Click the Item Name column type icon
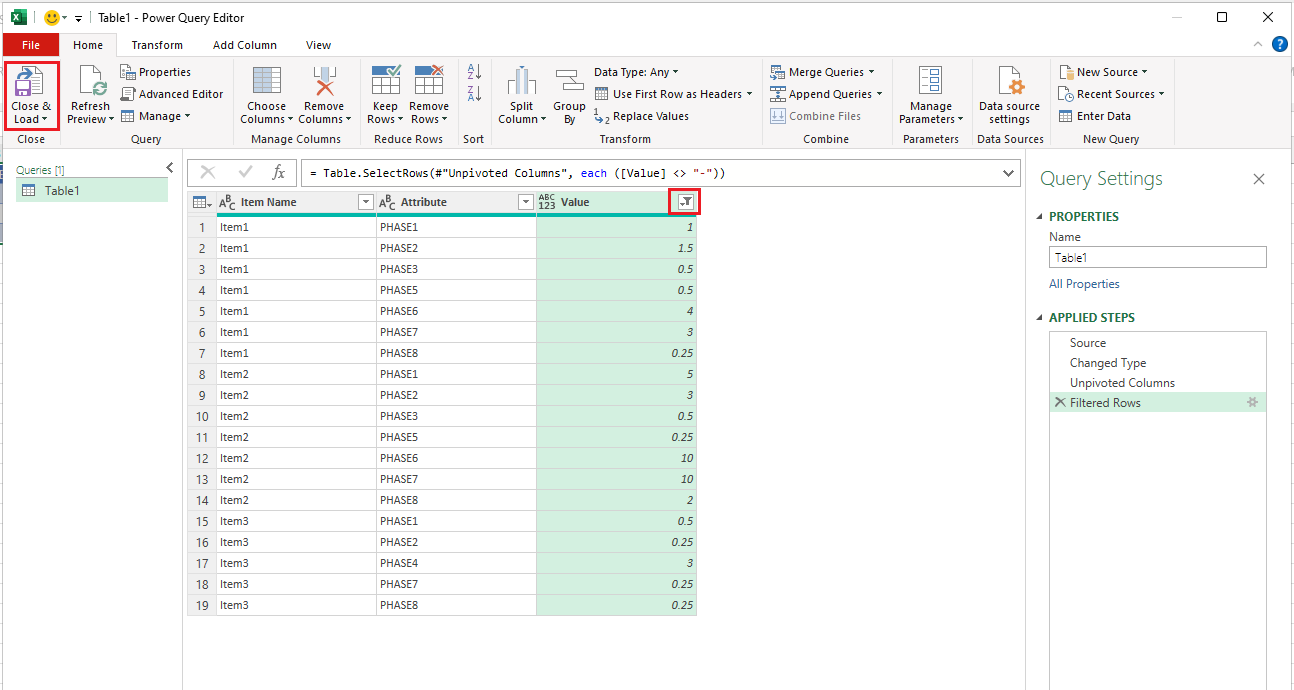 coord(227,202)
